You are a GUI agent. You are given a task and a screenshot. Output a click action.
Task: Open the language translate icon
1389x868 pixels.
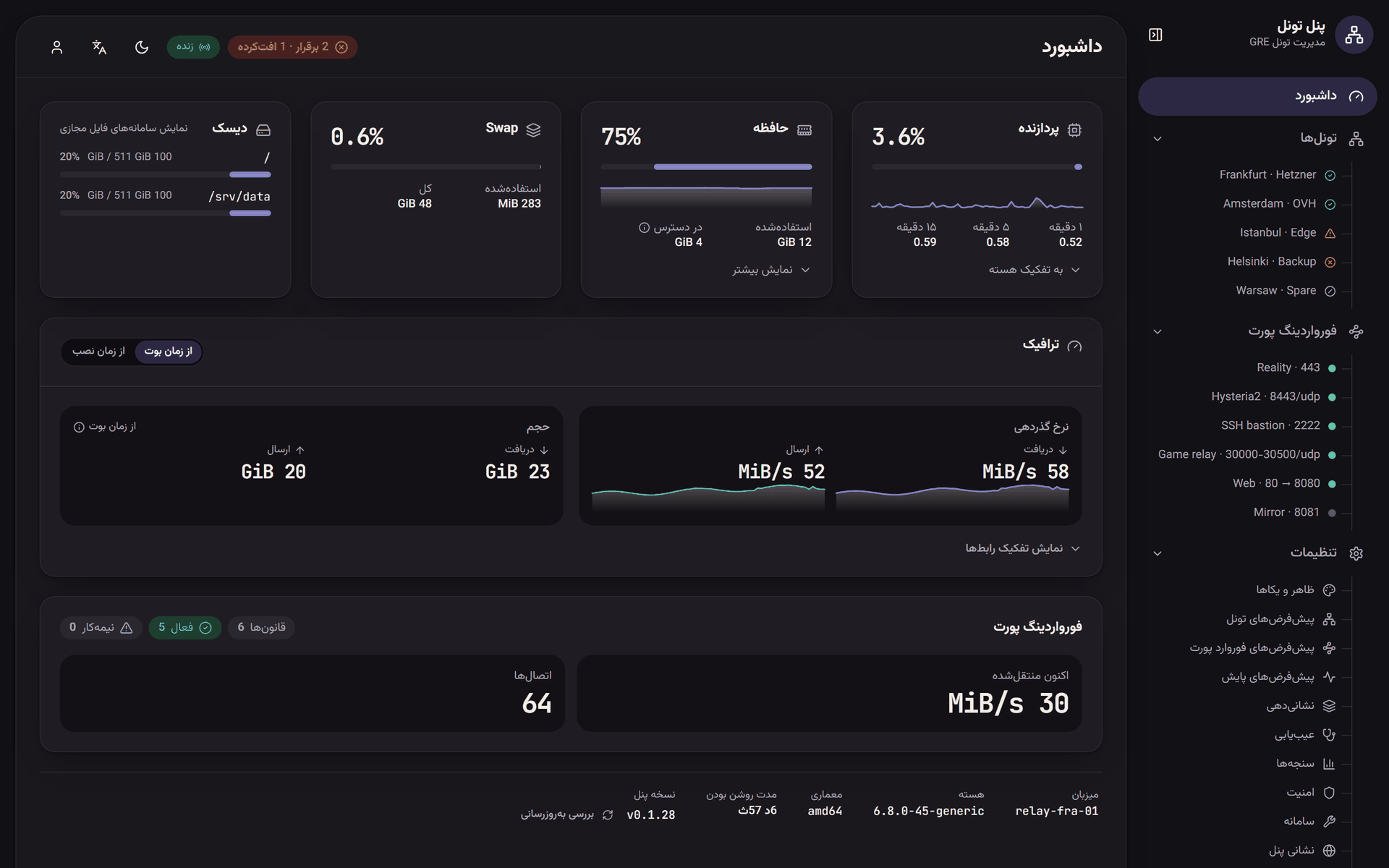[99, 47]
